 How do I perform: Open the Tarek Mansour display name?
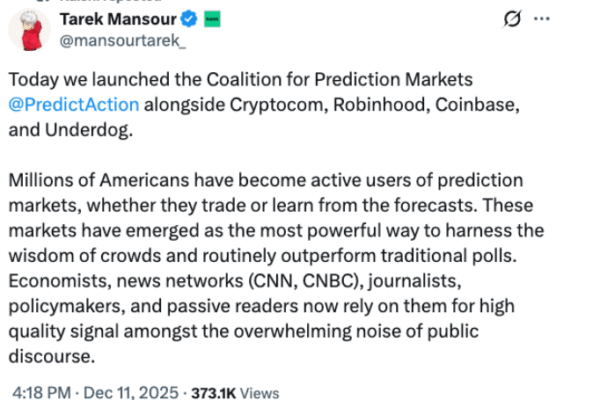[x=120, y=20]
